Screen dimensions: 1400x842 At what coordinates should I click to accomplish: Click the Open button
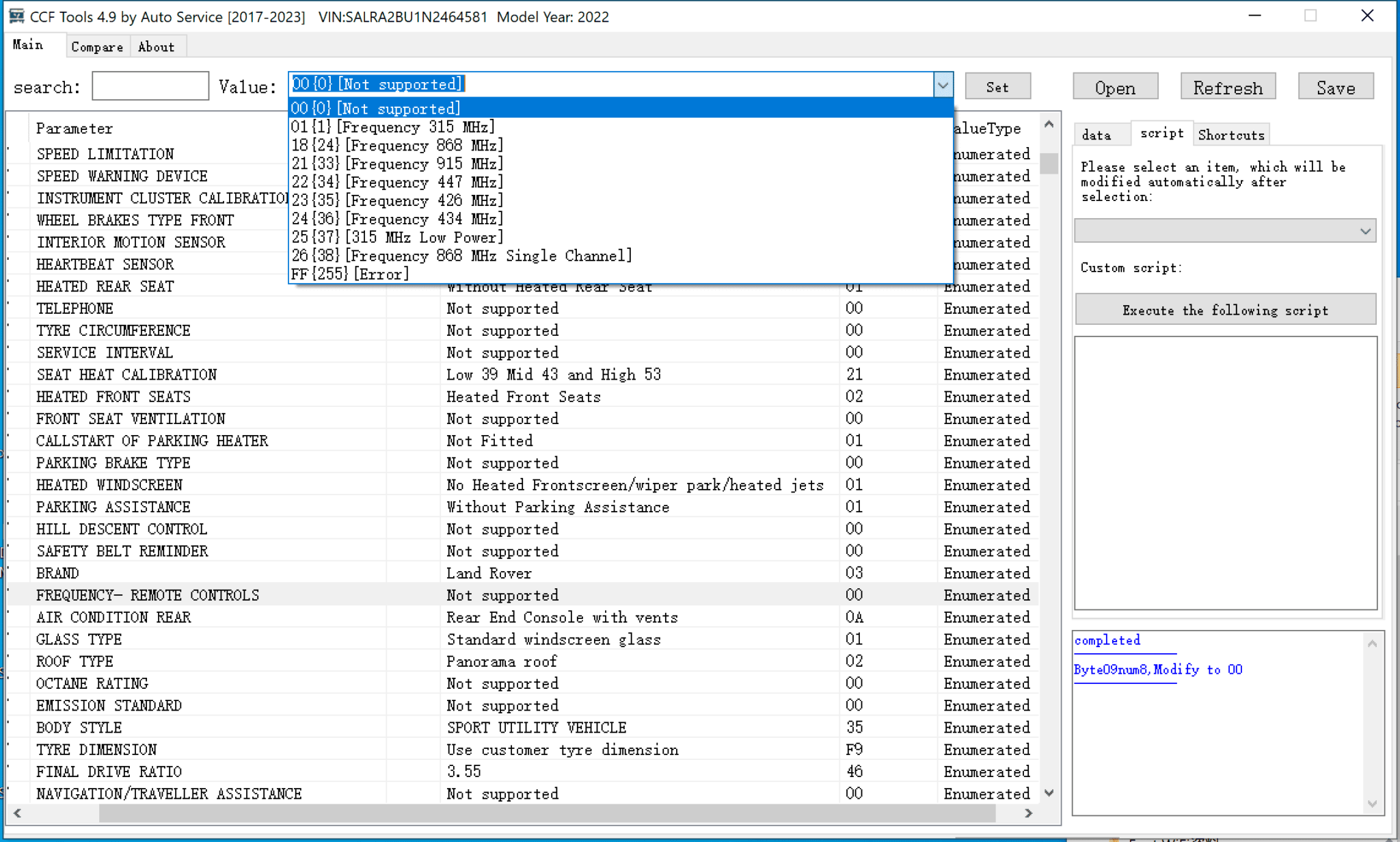pos(1115,87)
